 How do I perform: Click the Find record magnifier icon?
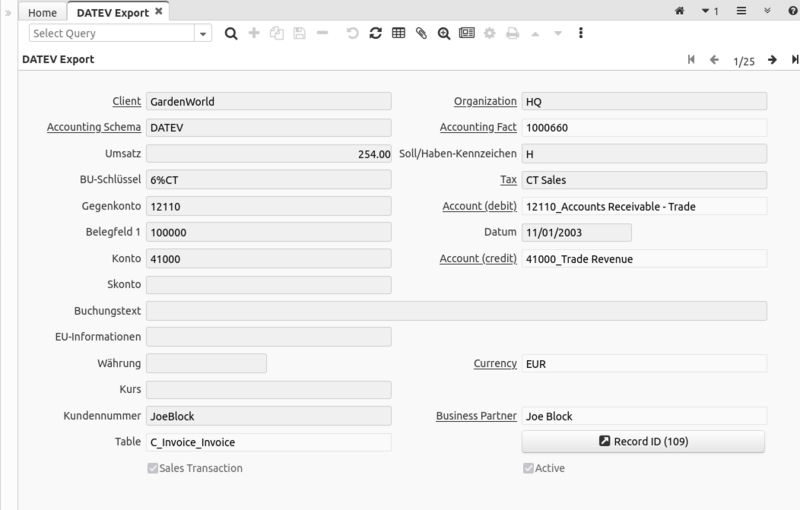(x=231, y=33)
